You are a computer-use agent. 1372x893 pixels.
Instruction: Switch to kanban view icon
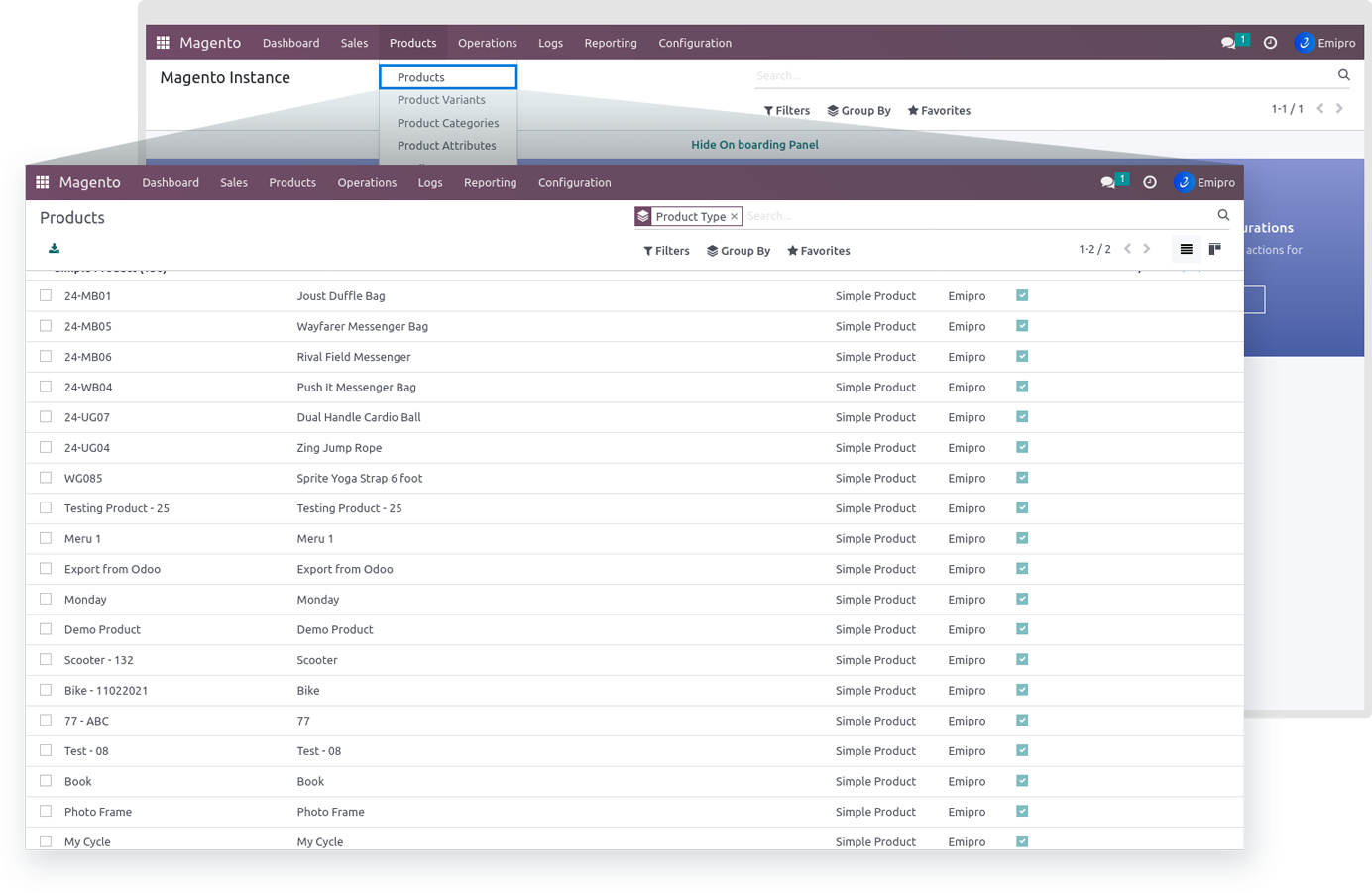click(x=1214, y=249)
